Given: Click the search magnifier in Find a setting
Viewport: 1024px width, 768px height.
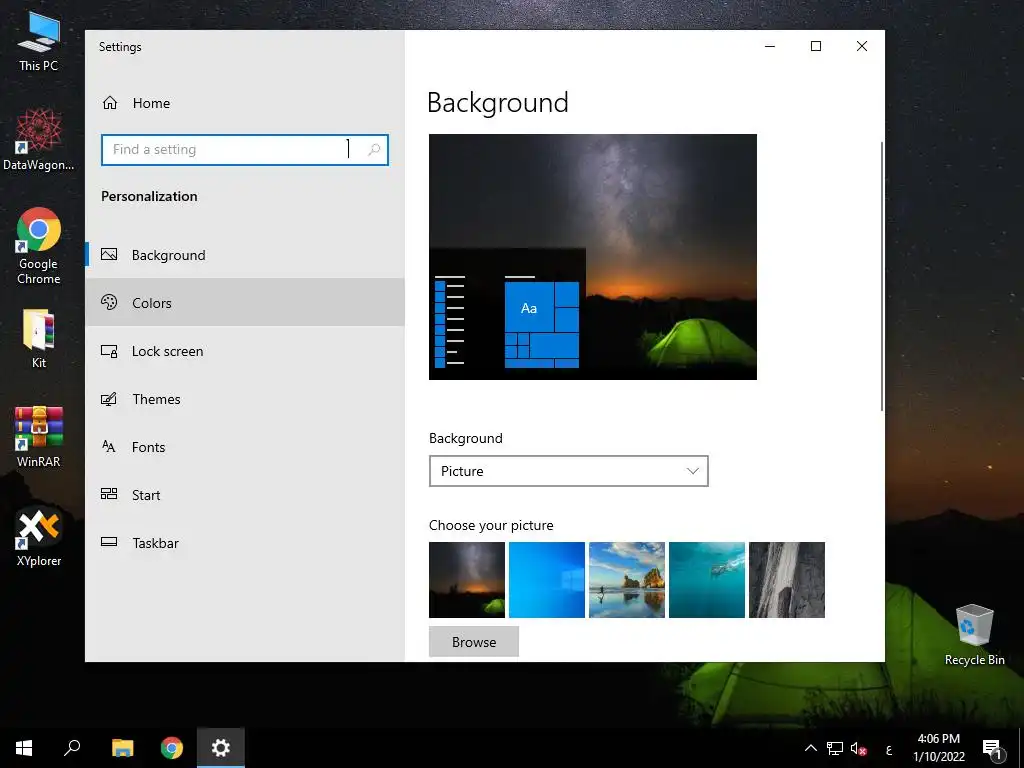Looking at the screenshot, I should (374, 150).
